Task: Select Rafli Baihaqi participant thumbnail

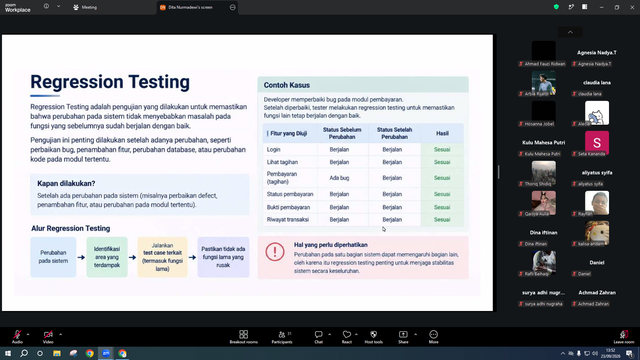Action: [x=543, y=263]
